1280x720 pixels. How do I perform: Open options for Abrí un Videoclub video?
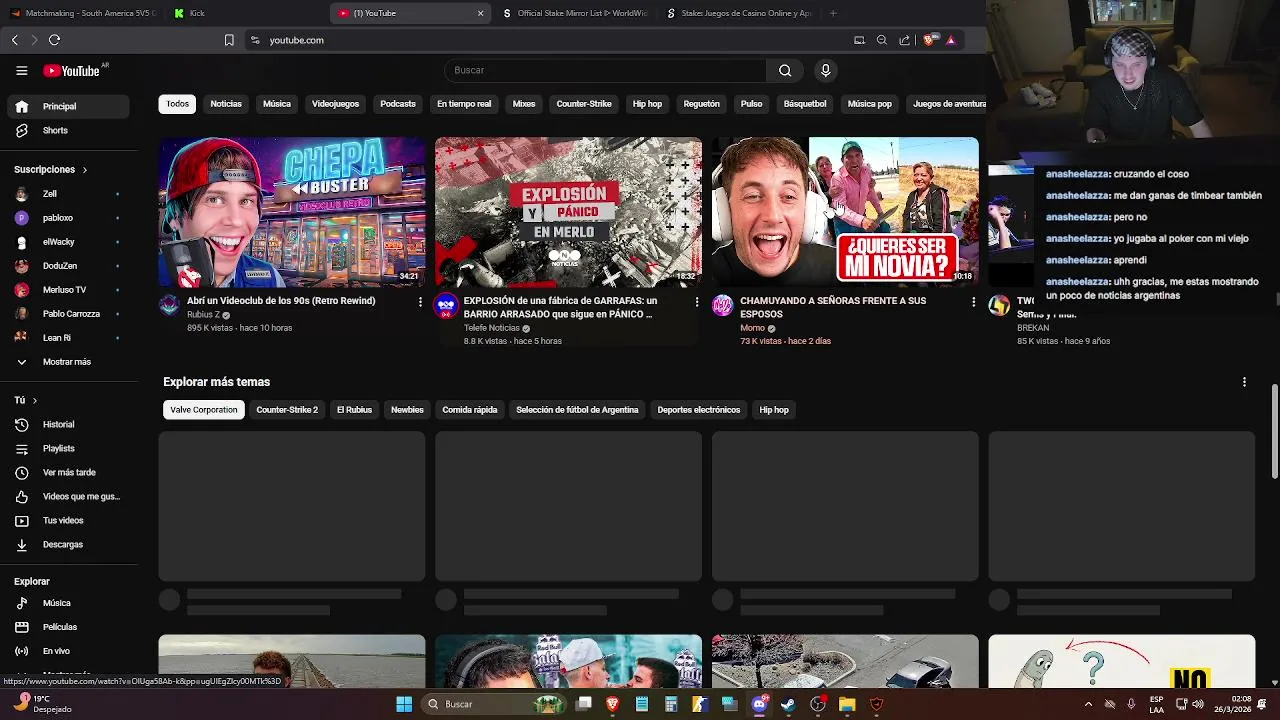[420, 302]
